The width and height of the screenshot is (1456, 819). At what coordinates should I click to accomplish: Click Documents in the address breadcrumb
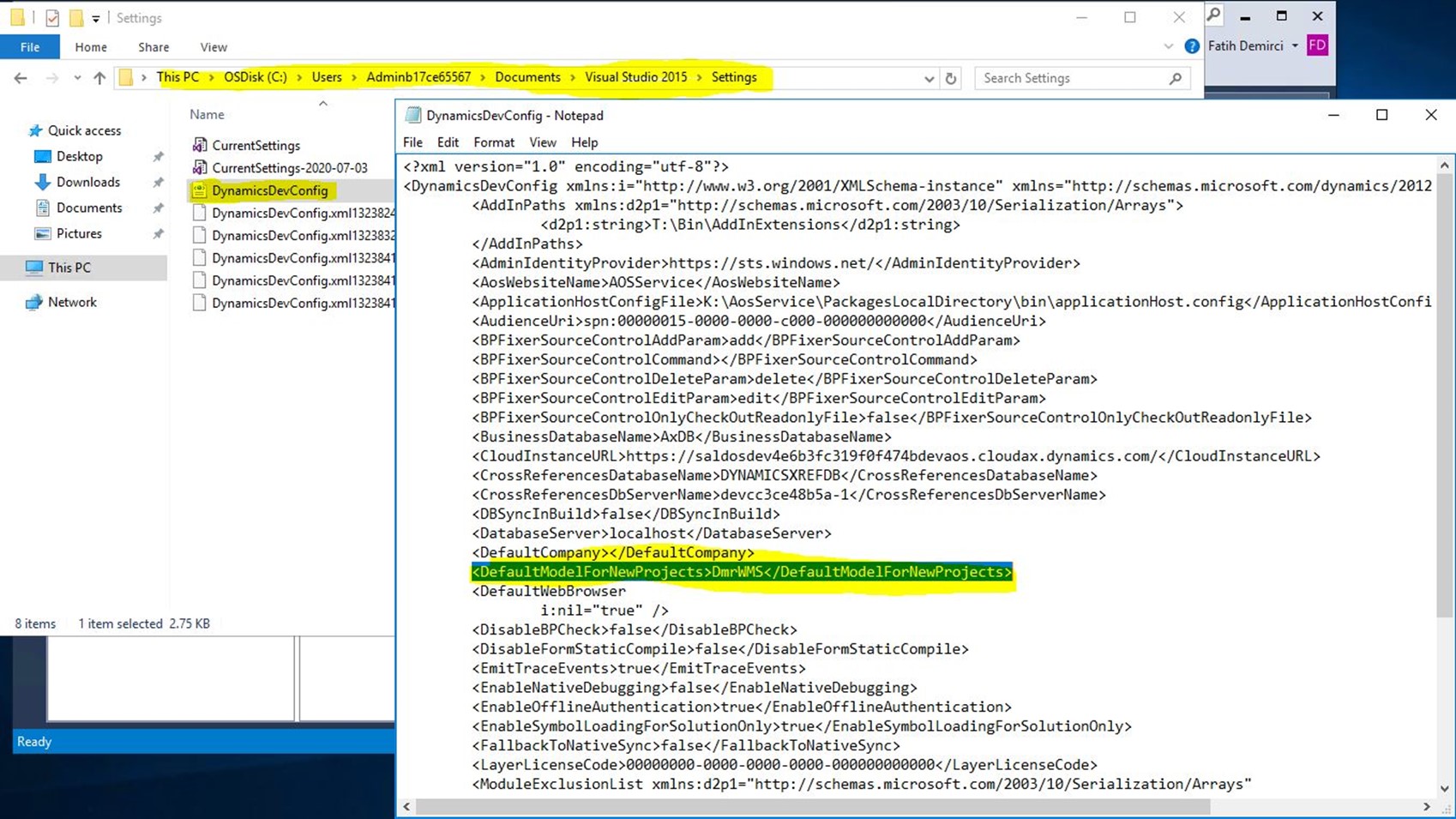pyautogui.click(x=527, y=77)
